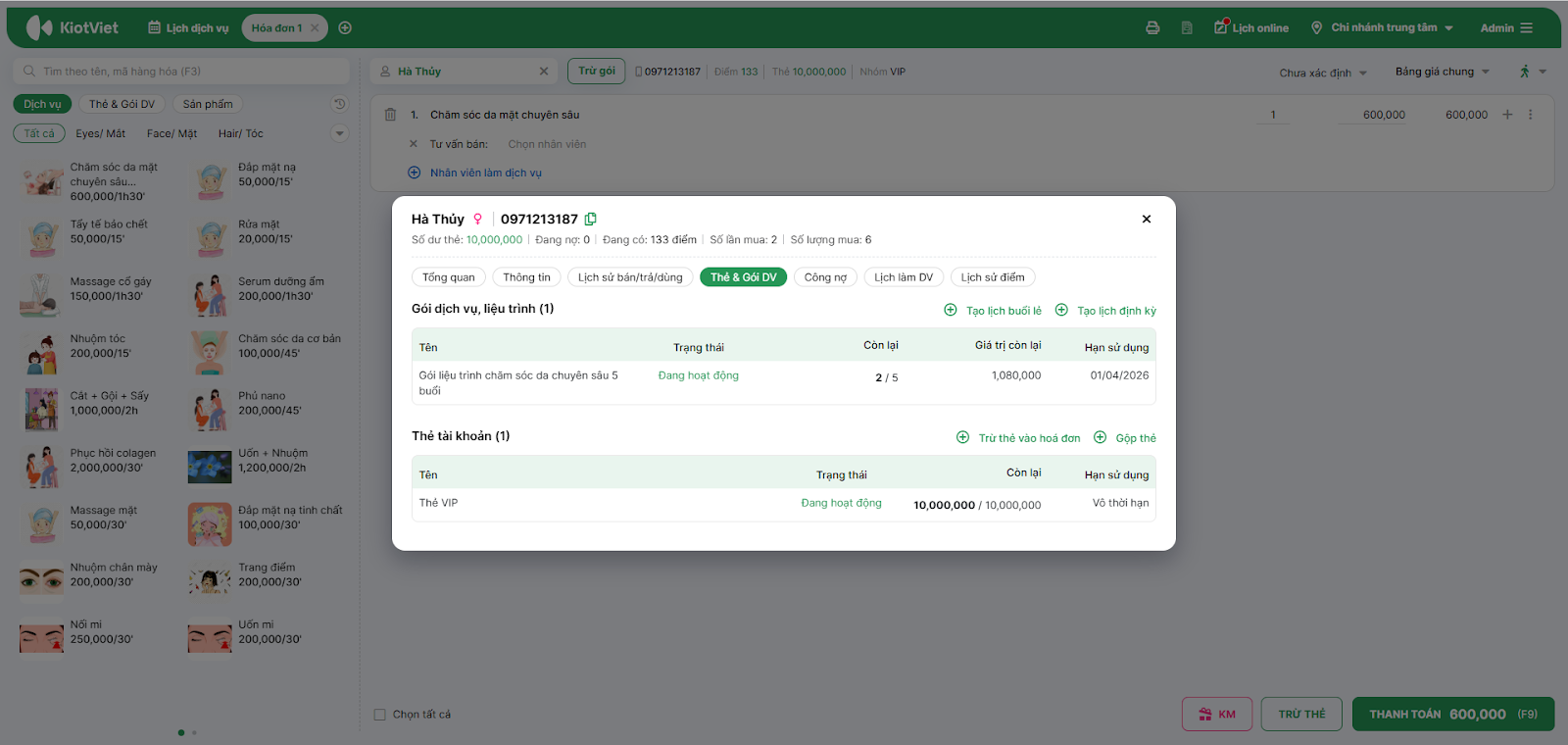Select the Gói liệu trình chăm sóc da row
1568x745 pixels.
pyautogui.click(x=784, y=383)
